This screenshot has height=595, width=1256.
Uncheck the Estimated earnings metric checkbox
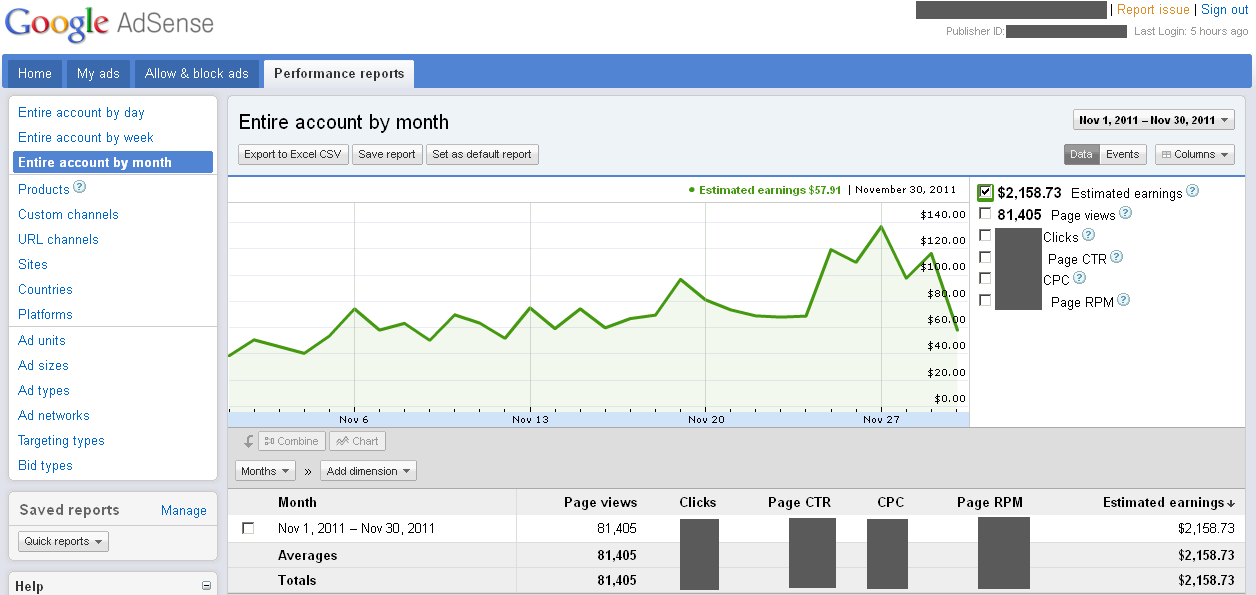coord(986,192)
